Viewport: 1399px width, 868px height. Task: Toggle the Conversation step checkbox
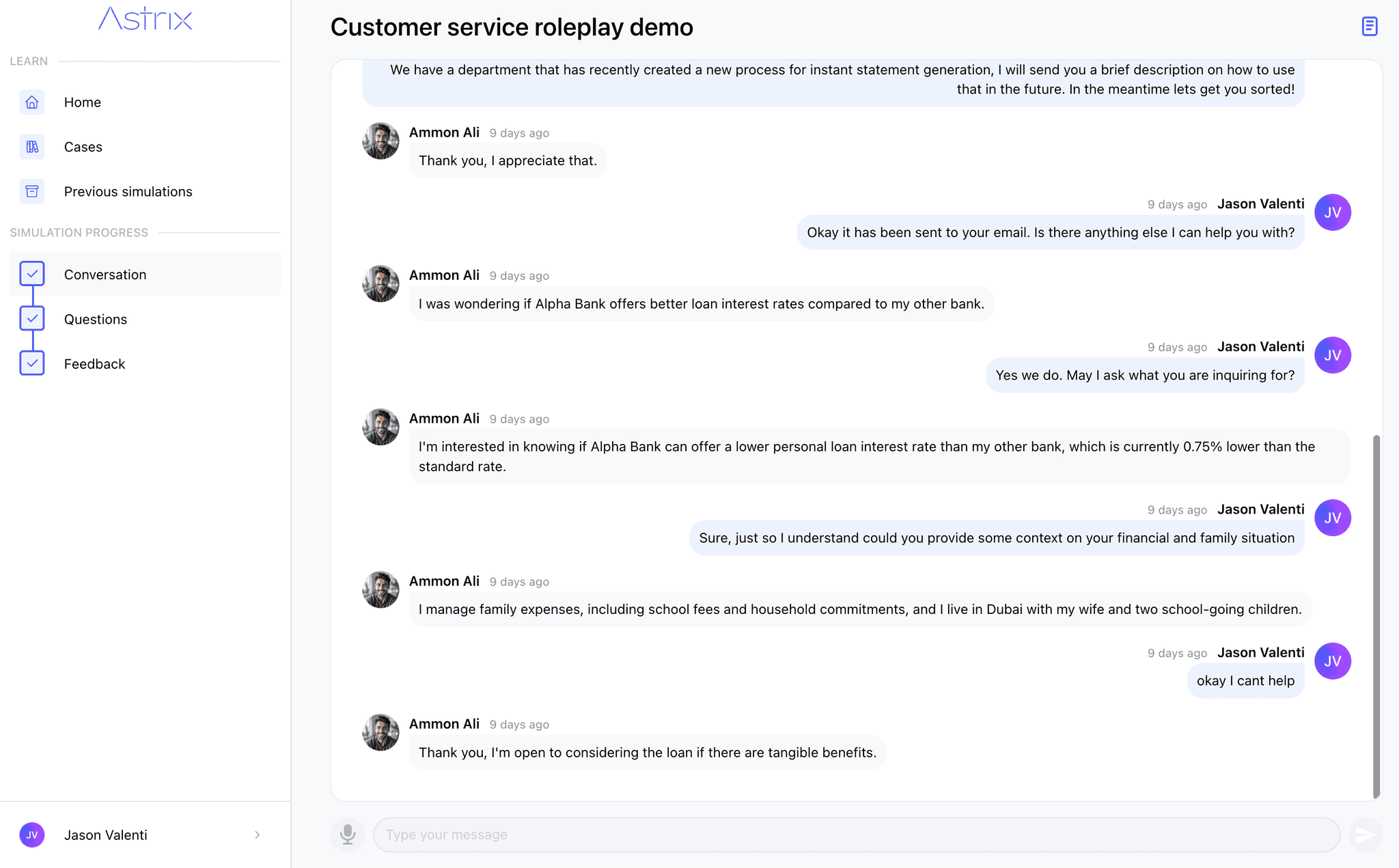point(32,274)
